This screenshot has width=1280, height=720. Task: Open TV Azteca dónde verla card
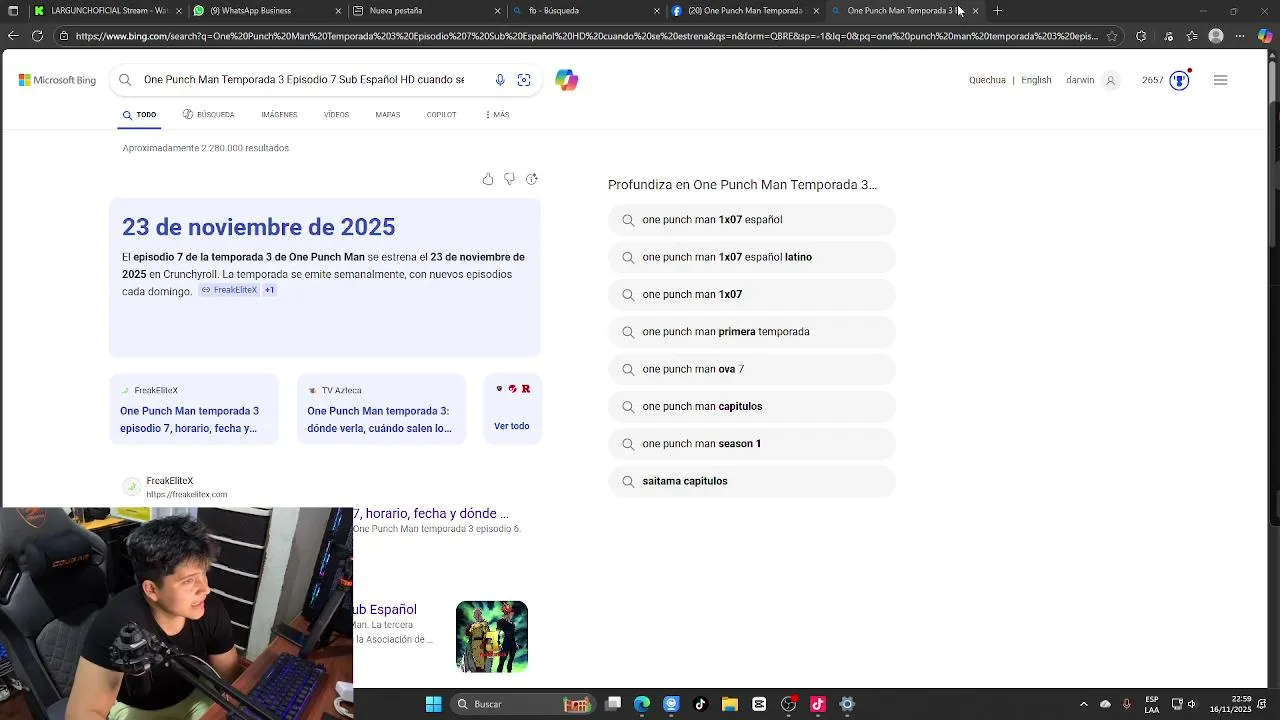(x=381, y=410)
